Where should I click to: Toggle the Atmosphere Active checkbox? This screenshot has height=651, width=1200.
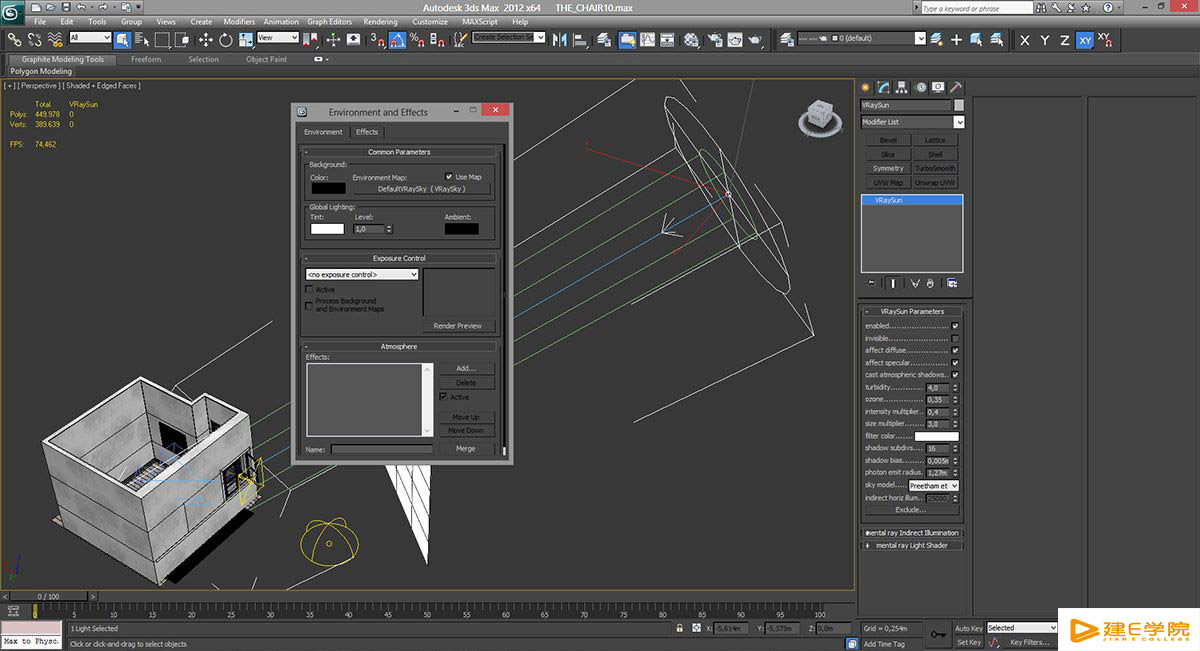coord(444,397)
